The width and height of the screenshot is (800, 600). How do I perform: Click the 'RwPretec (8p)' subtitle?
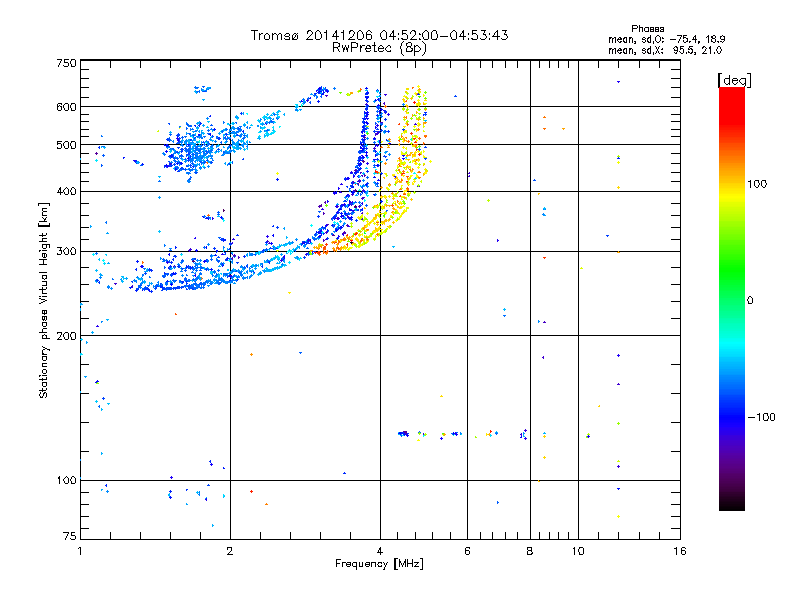[x=379, y=48]
